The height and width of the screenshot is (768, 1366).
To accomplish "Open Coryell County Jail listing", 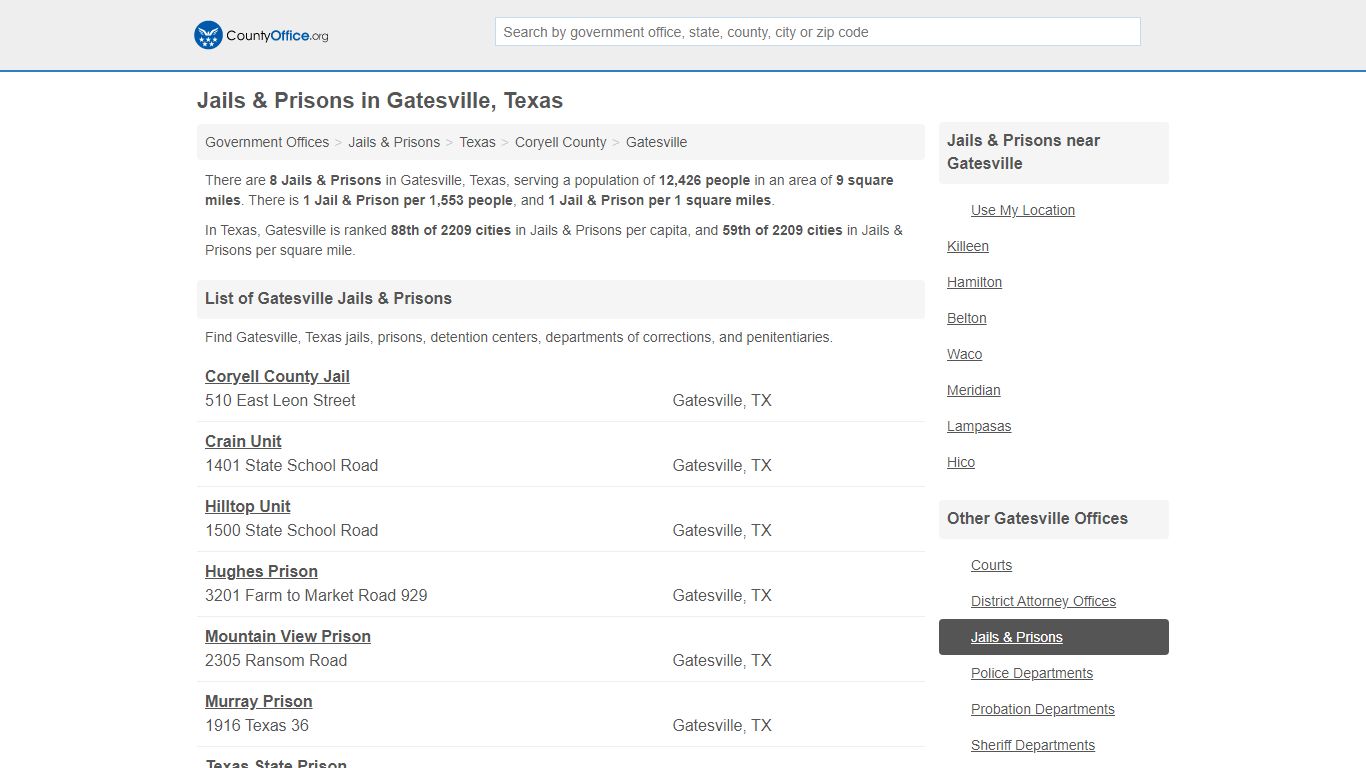I will (x=277, y=376).
